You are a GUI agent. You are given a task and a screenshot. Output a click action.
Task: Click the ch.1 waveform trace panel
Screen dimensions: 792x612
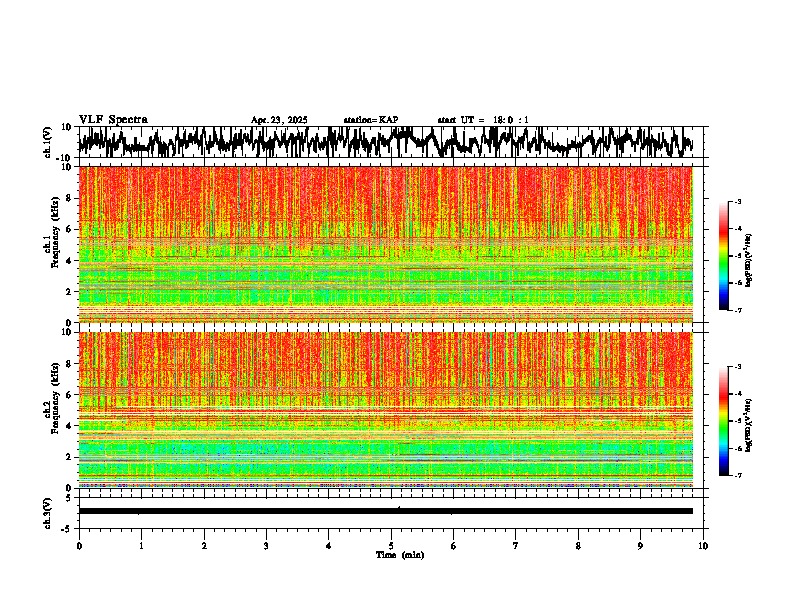click(390, 142)
